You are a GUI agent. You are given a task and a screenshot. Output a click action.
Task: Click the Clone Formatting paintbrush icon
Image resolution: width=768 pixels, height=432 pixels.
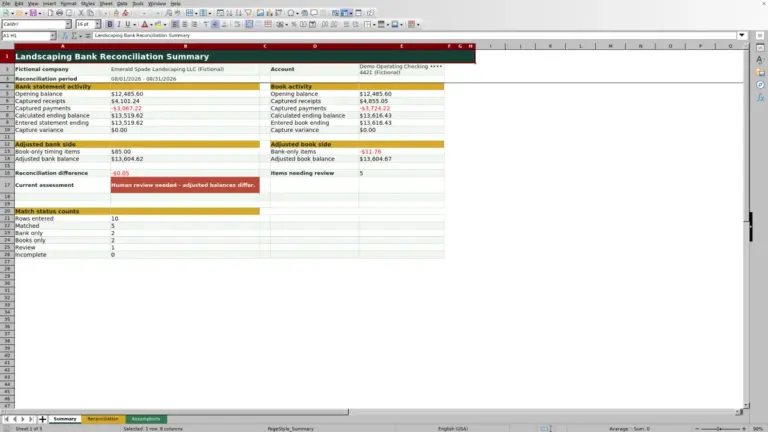[x=116, y=13]
